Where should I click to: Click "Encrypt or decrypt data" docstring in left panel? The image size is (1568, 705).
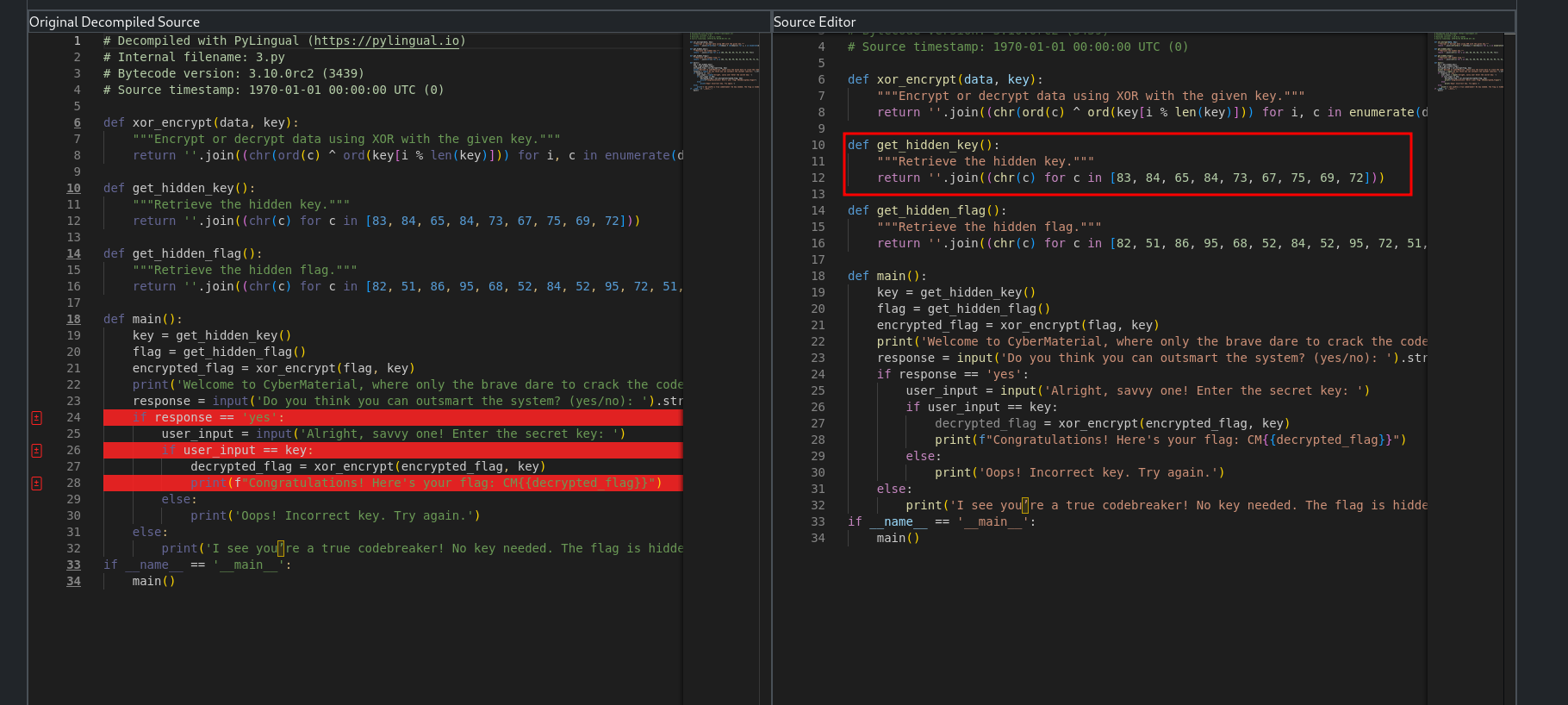click(x=346, y=139)
